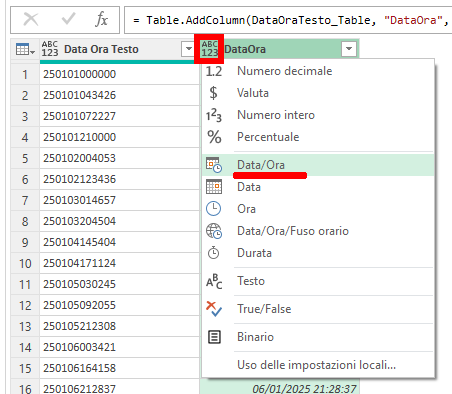
Task: Open the filter dropdown of DataOra column
Action: click(x=349, y=49)
